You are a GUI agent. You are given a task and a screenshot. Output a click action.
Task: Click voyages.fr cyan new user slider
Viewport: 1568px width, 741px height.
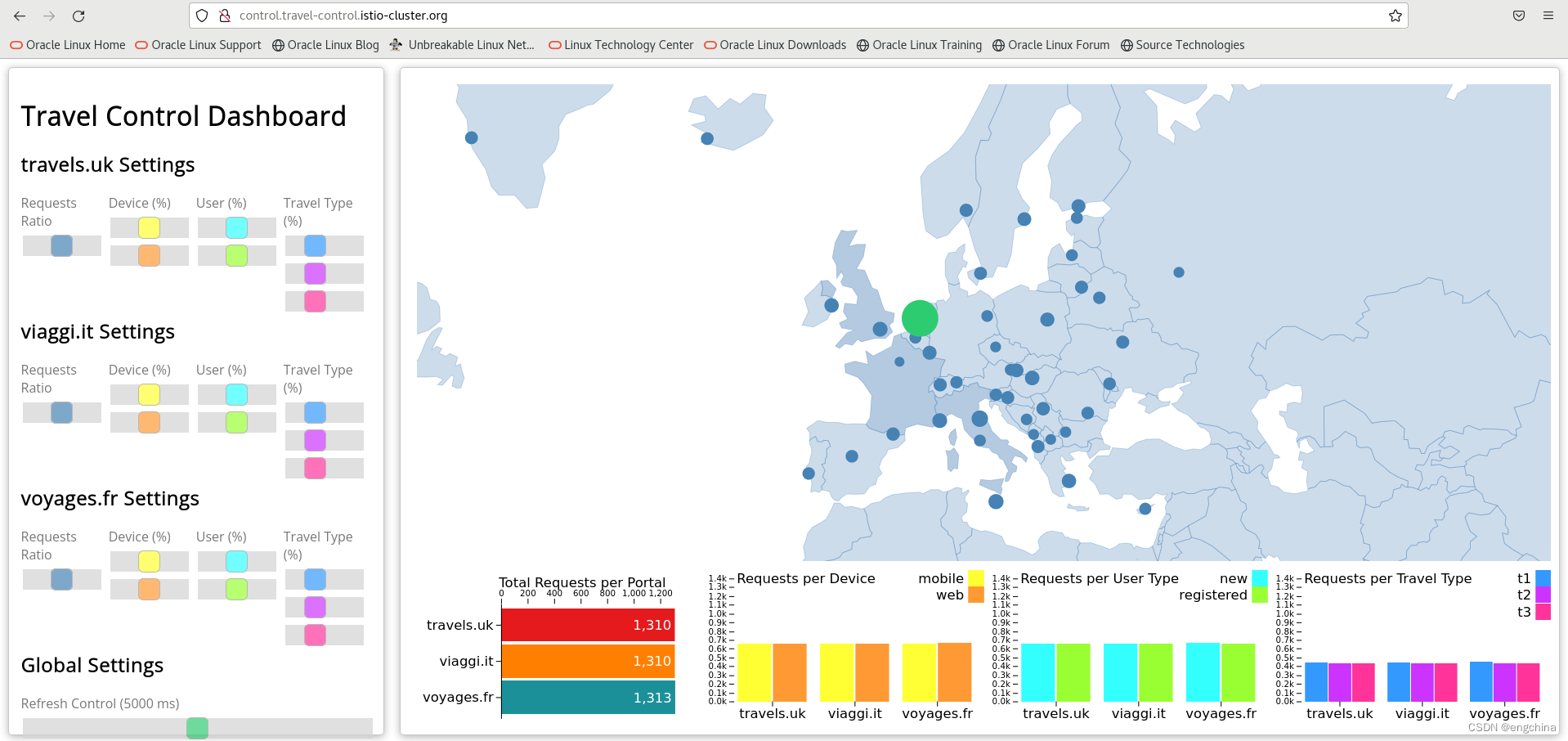click(x=236, y=561)
